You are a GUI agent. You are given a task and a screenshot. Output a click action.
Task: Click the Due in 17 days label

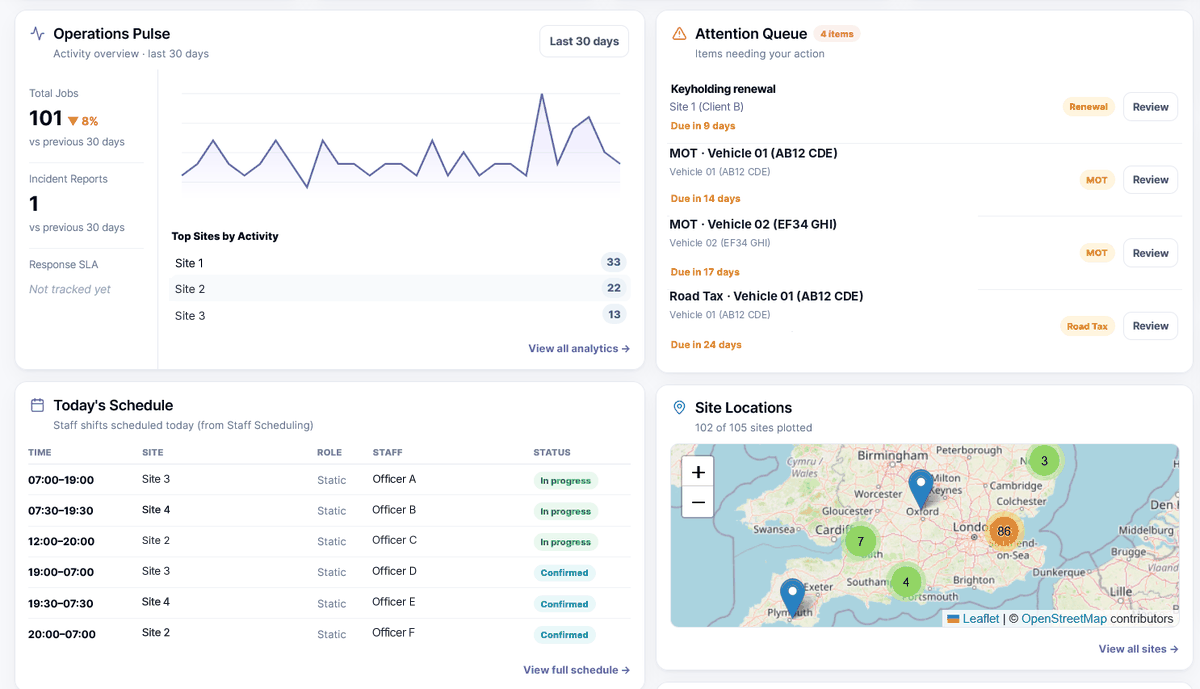point(705,272)
